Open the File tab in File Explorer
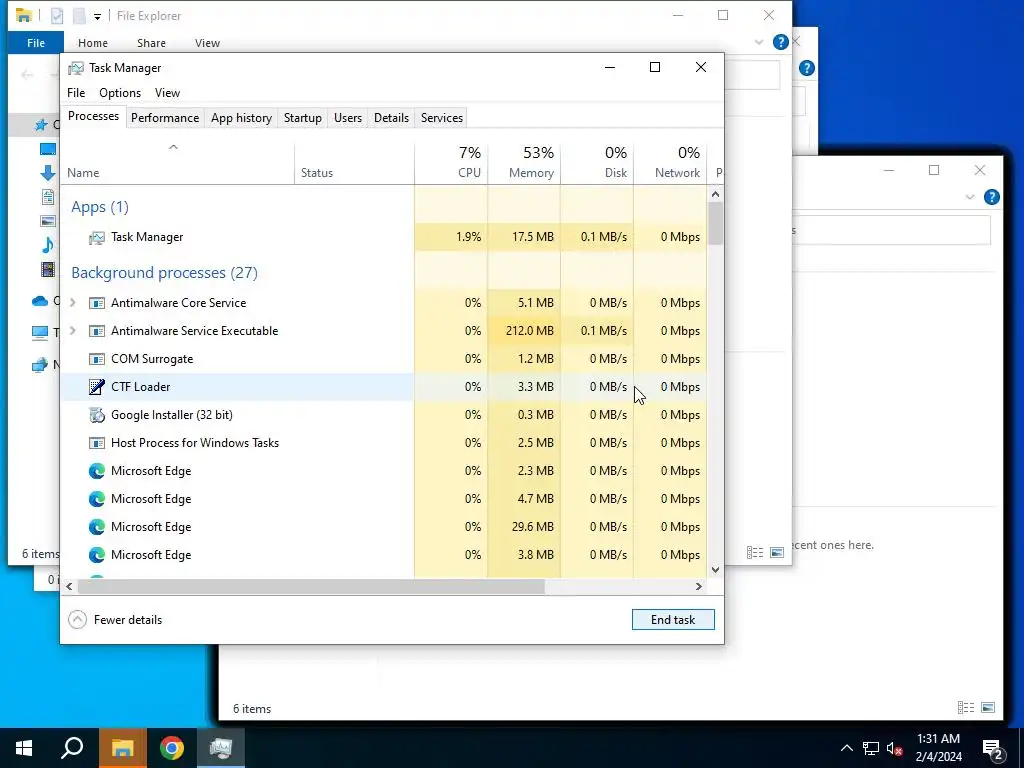1024x768 pixels. coord(36,43)
